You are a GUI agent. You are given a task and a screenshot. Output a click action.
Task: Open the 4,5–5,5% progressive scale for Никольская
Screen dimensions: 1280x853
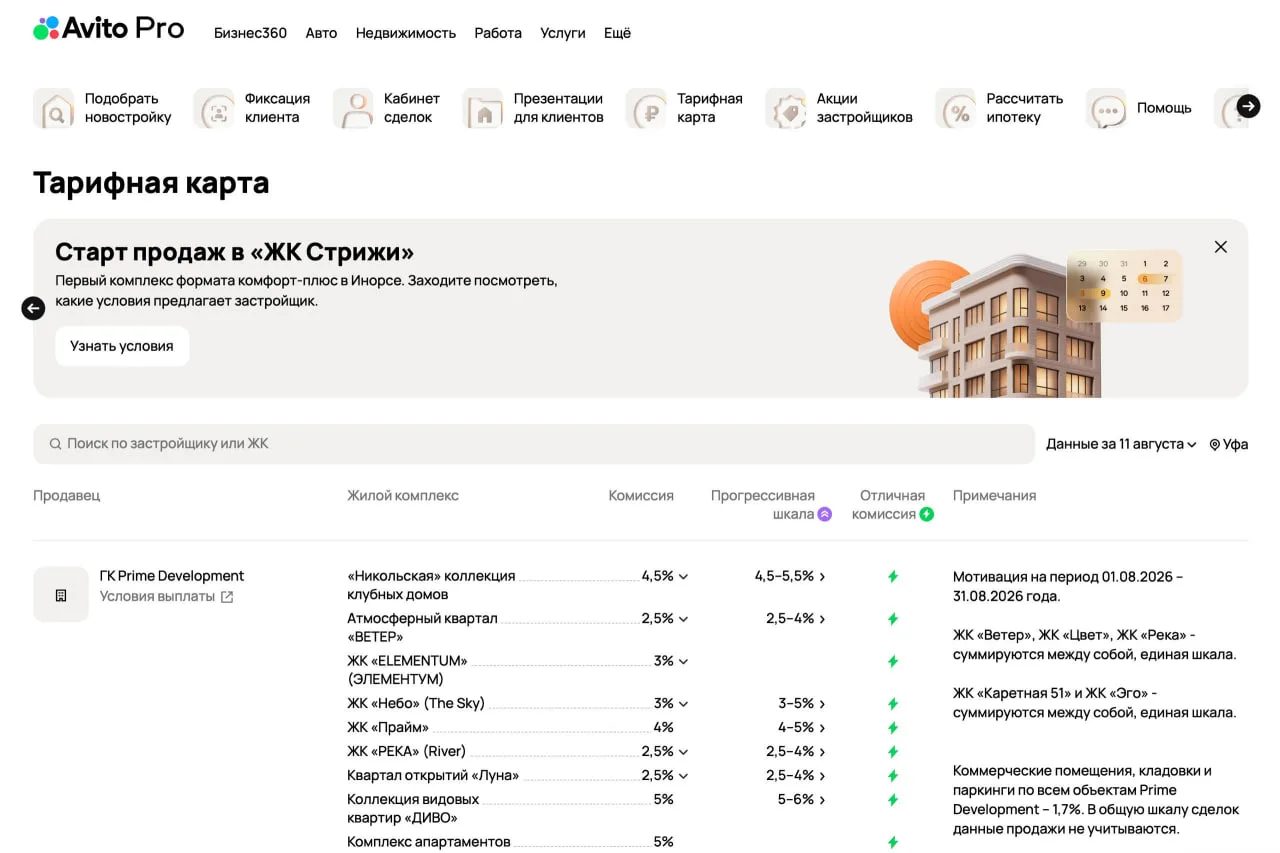(x=790, y=576)
